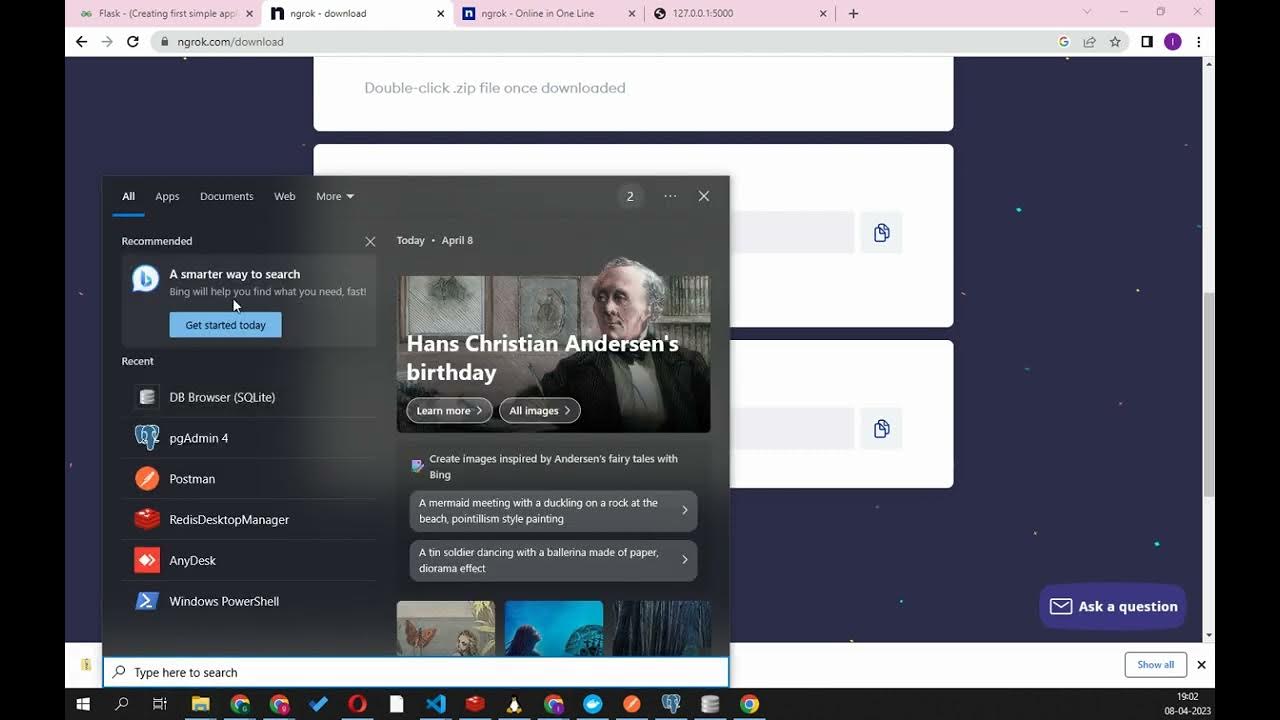Click Show all in the downloads bar
1280x720 pixels.
coord(1155,665)
